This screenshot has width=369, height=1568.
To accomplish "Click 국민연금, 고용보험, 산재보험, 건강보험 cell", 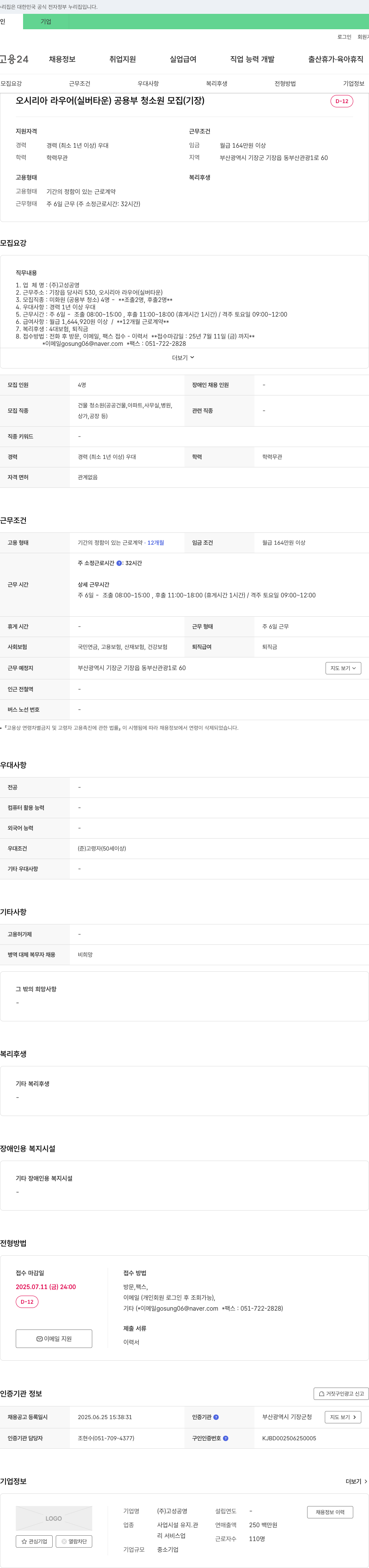I will pyautogui.click(x=123, y=647).
